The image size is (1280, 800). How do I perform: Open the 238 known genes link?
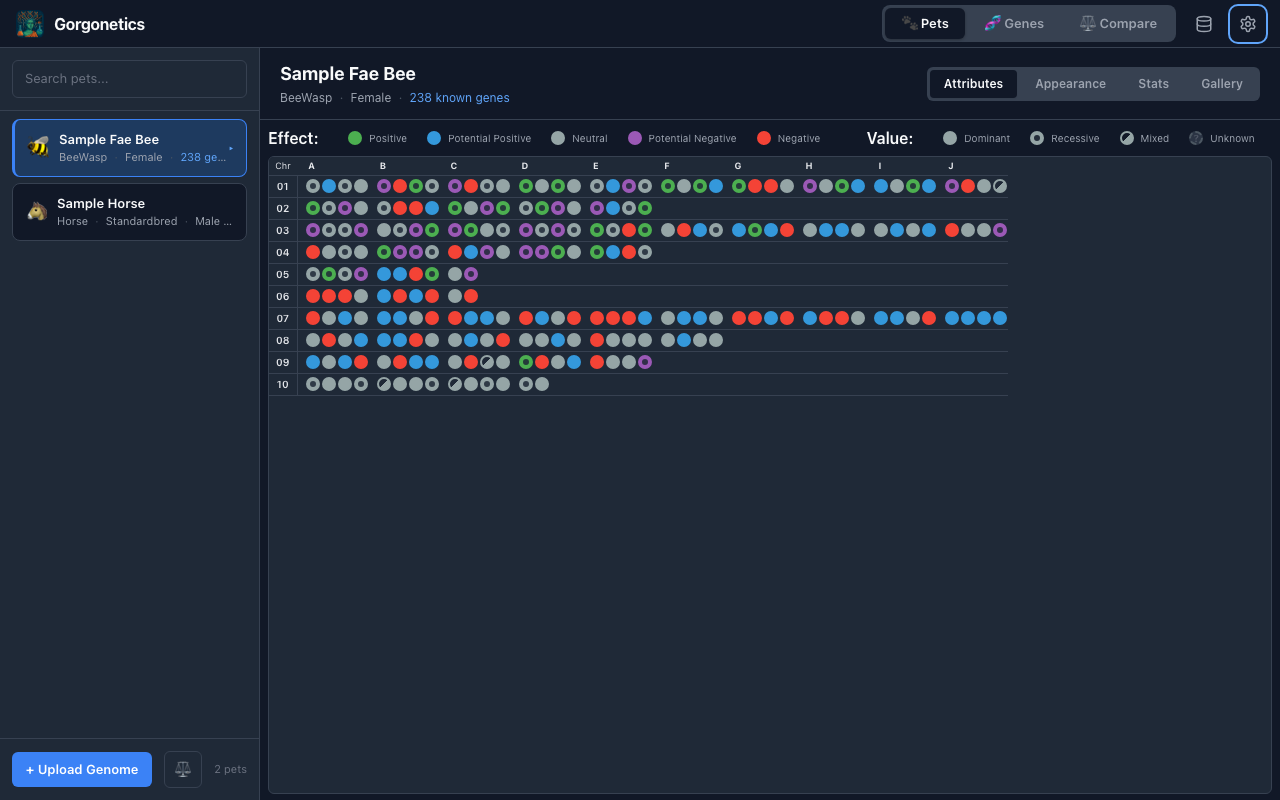(x=459, y=98)
